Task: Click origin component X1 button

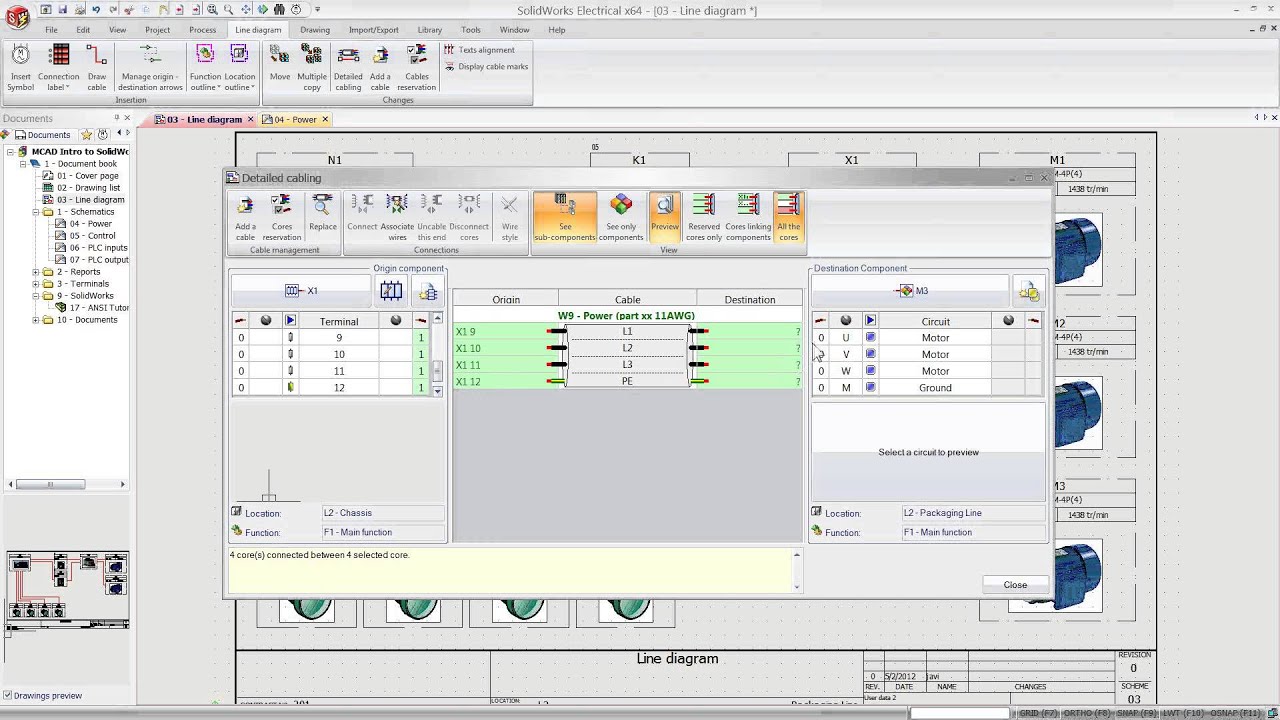Action: [301, 291]
